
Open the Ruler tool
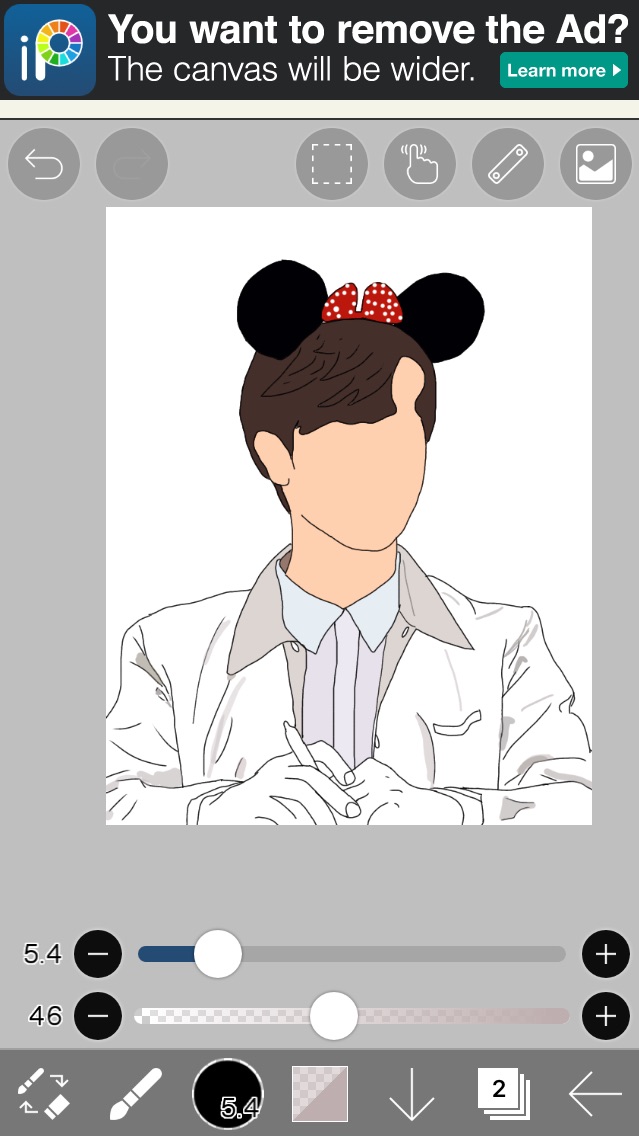click(x=508, y=164)
